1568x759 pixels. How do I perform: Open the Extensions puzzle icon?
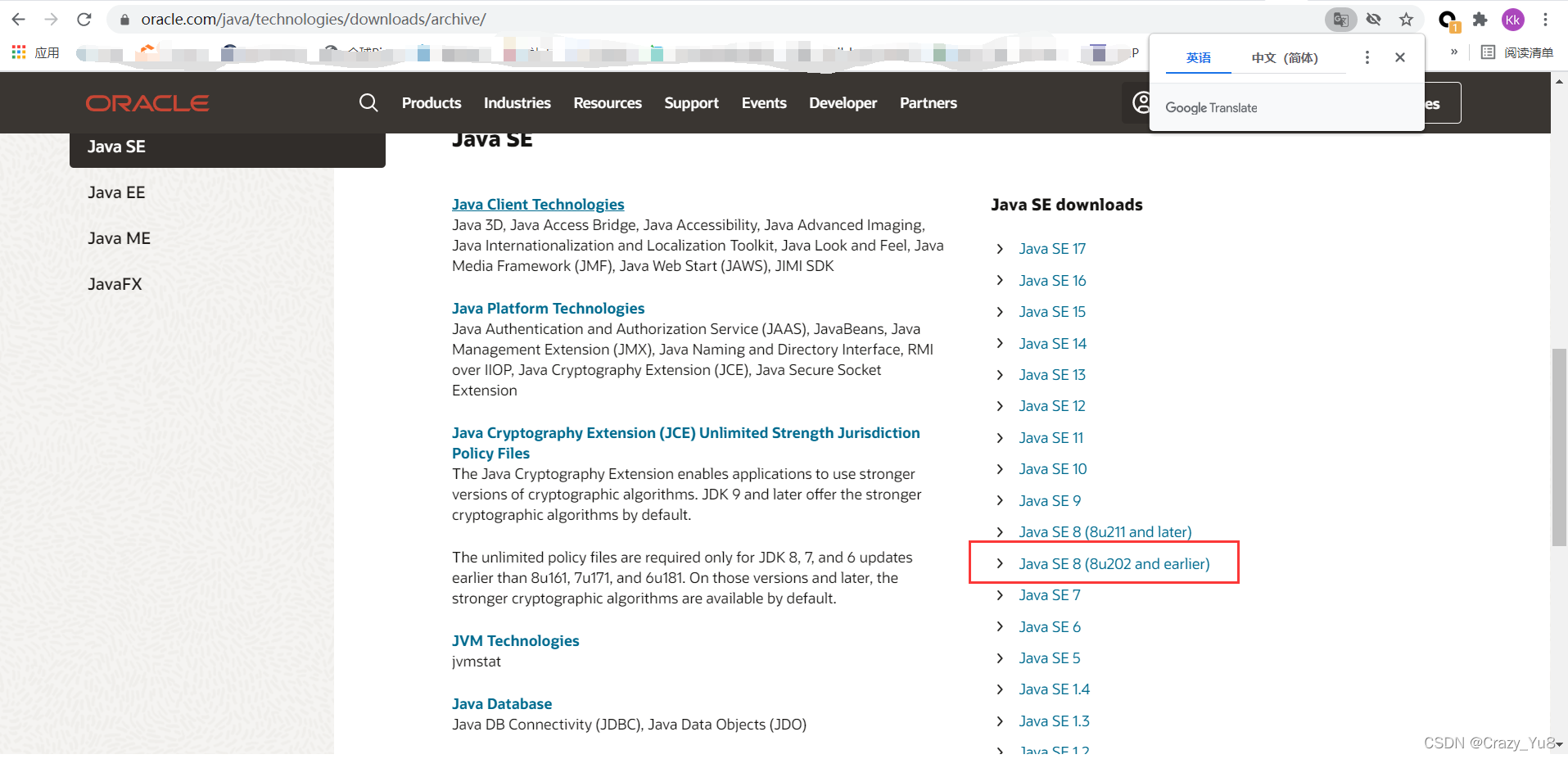[1480, 19]
